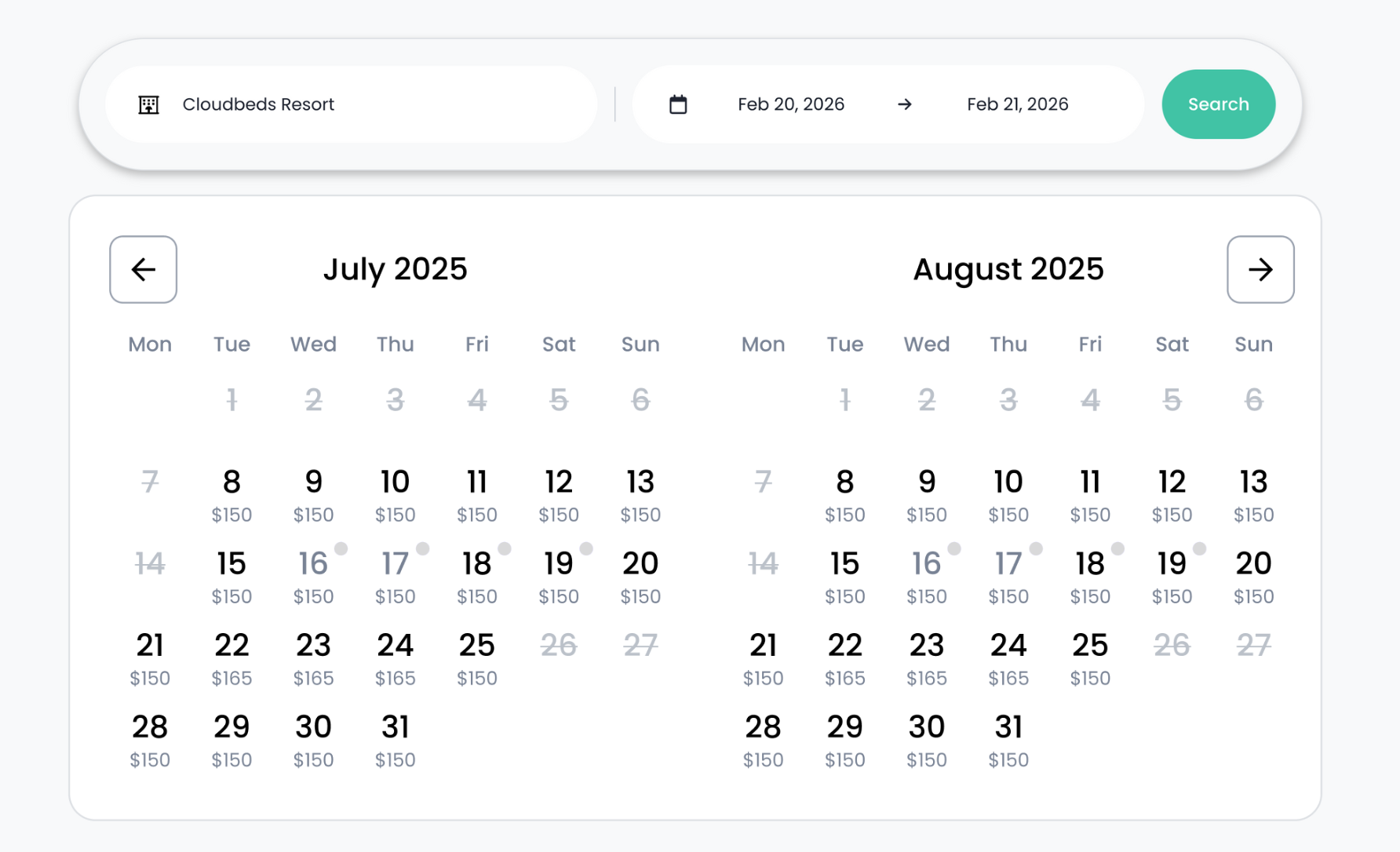Pick July 22 with $165 rate
Image resolution: width=1400 pixels, height=852 pixels.
pos(232,657)
